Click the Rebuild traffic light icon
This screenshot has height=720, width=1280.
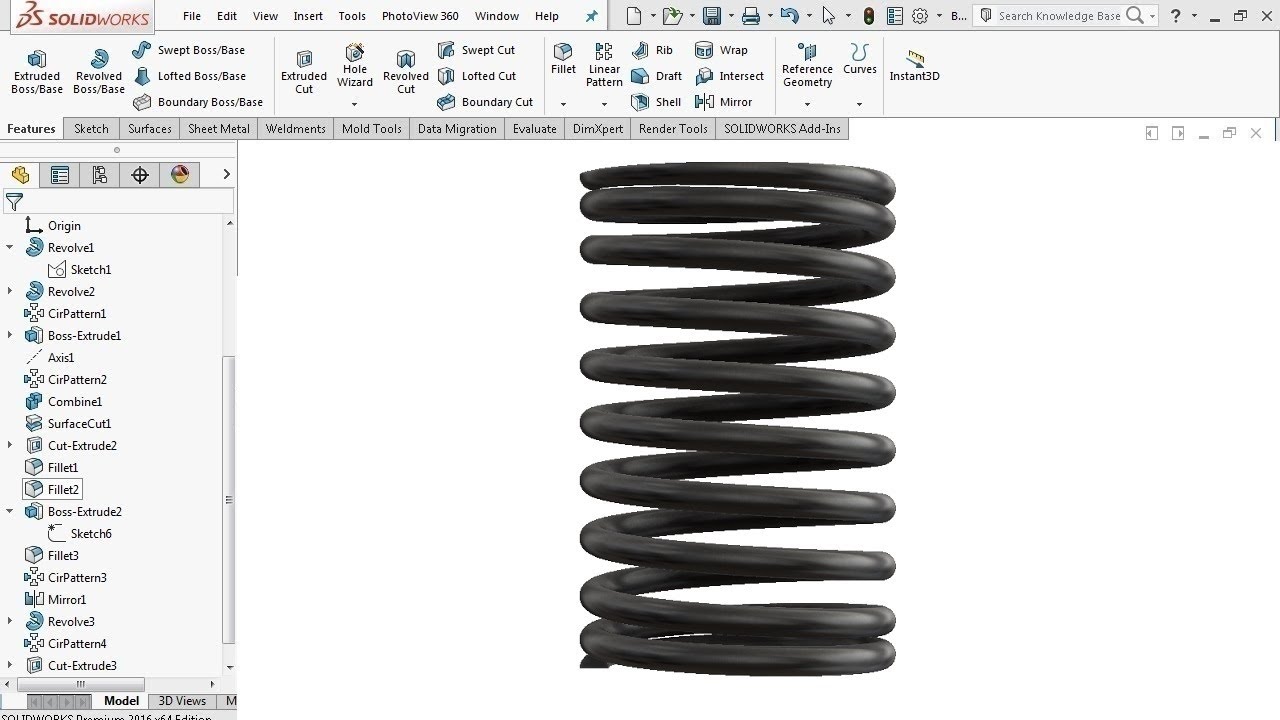pos(868,16)
